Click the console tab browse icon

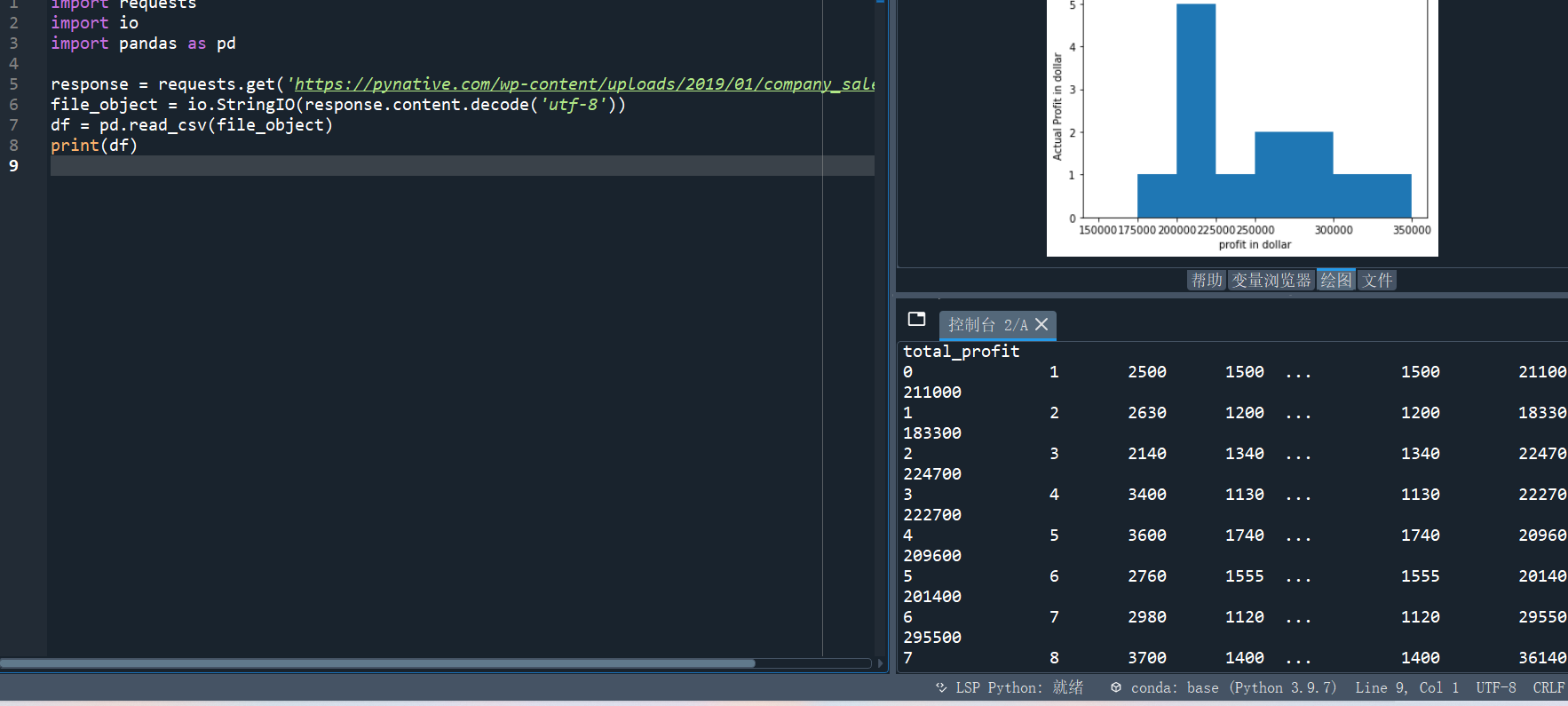click(916, 319)
